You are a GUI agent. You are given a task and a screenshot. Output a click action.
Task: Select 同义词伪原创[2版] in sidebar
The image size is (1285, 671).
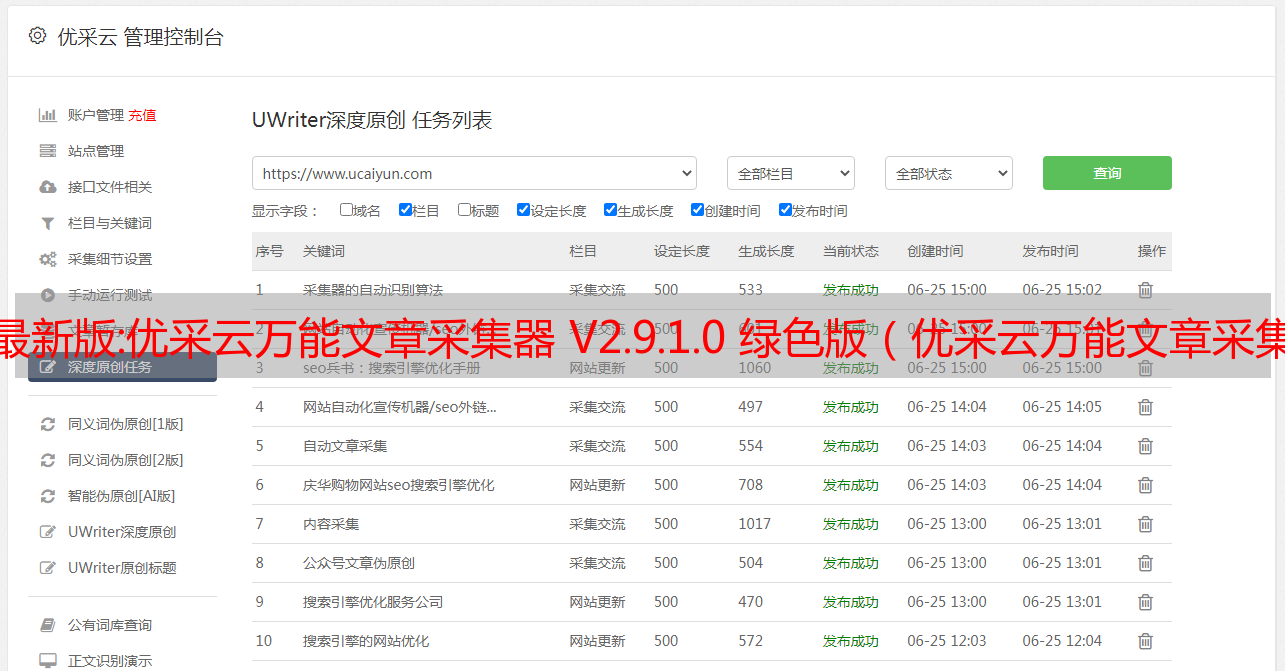(x=126, y=460)
